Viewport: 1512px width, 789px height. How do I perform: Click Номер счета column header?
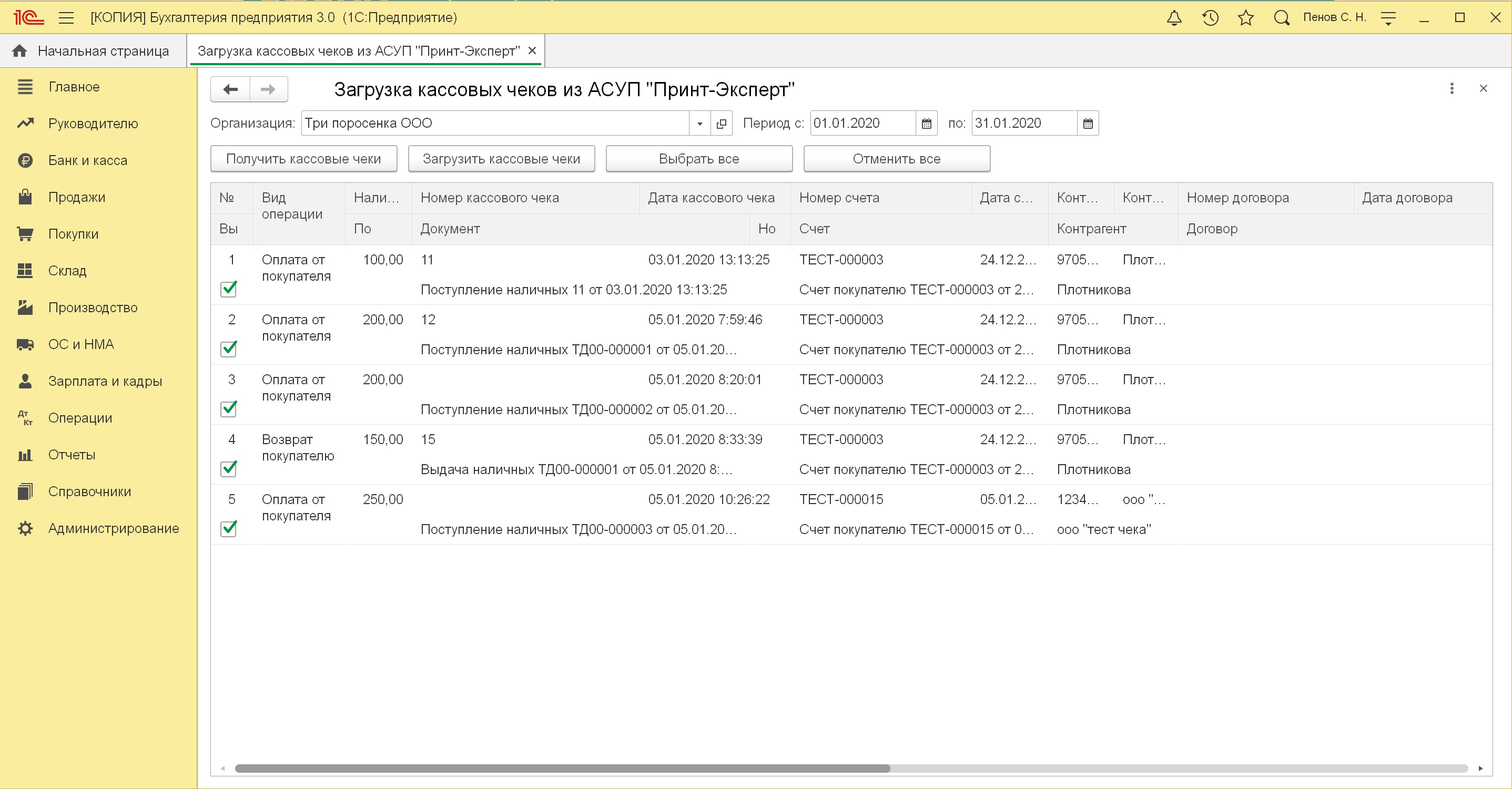pyautogui.click(x=881, y=198)
